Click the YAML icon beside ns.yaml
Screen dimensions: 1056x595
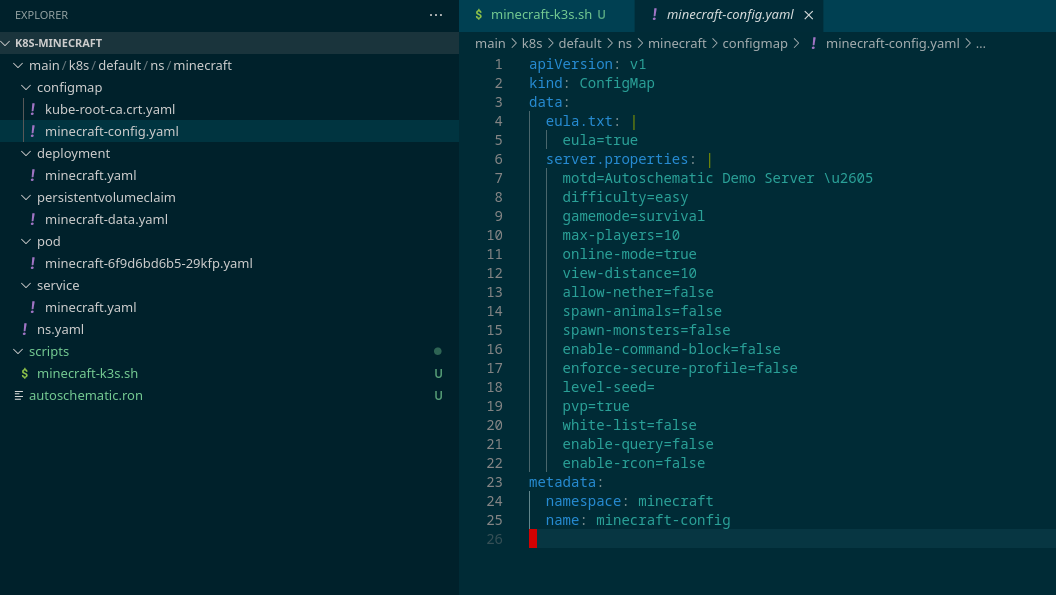pyautogui.click(x=25, y=329)
